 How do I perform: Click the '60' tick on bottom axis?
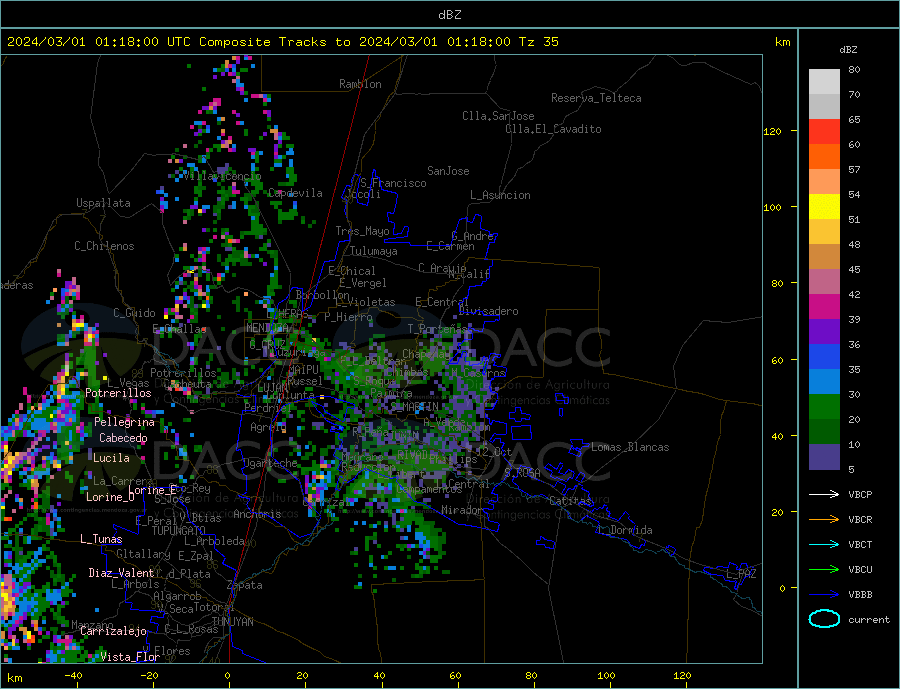pos(455,676)
